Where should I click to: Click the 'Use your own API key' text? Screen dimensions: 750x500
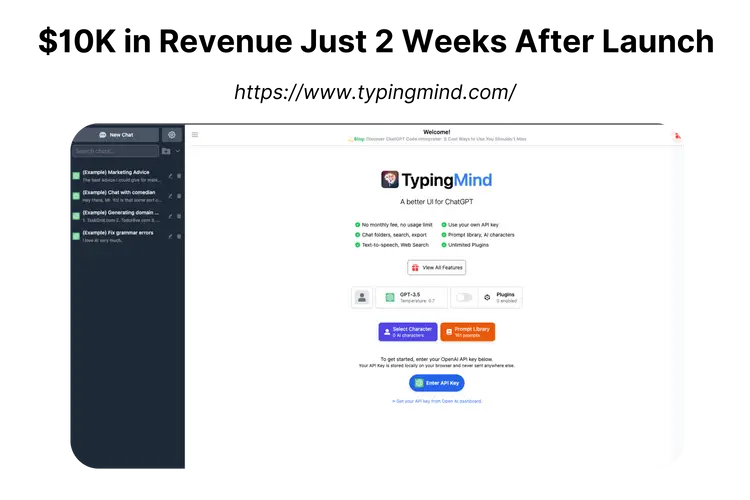pos(473,225)
